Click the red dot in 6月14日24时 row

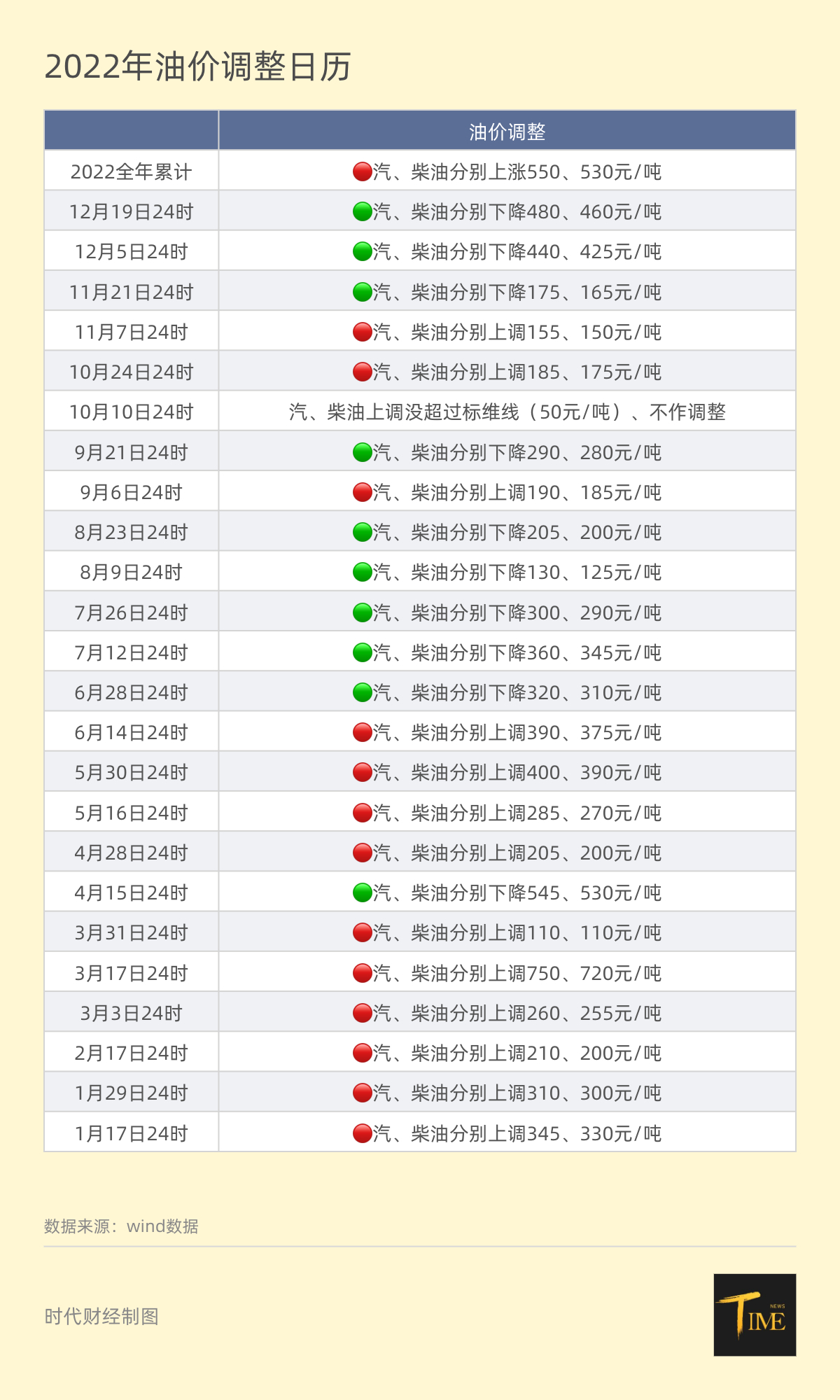(363, 732)
